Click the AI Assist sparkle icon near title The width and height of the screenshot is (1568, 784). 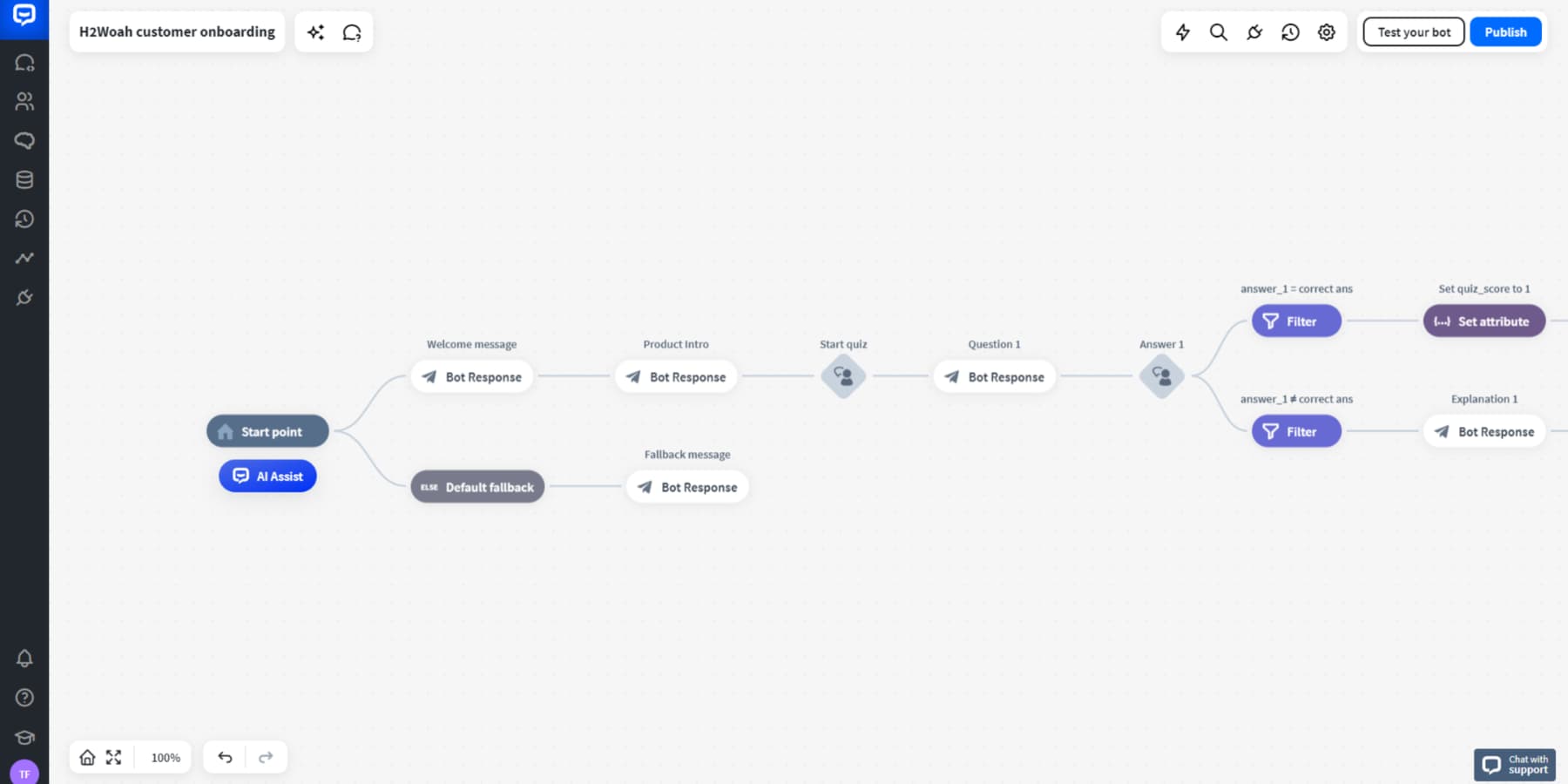315,31
